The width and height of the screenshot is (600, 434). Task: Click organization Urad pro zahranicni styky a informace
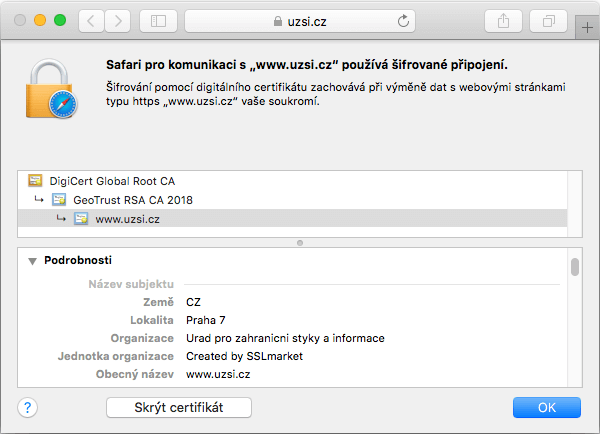click(x=285, y=338)
